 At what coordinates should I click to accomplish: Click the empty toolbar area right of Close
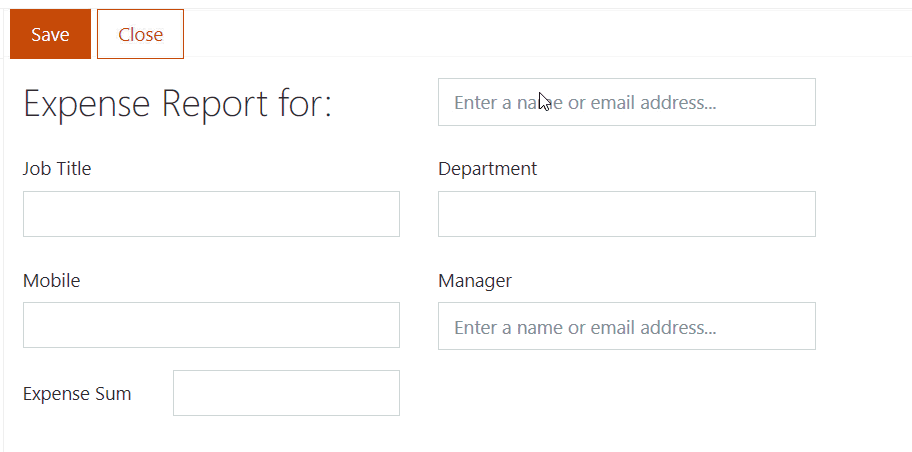pyautogui.click(x=547, y=34)
